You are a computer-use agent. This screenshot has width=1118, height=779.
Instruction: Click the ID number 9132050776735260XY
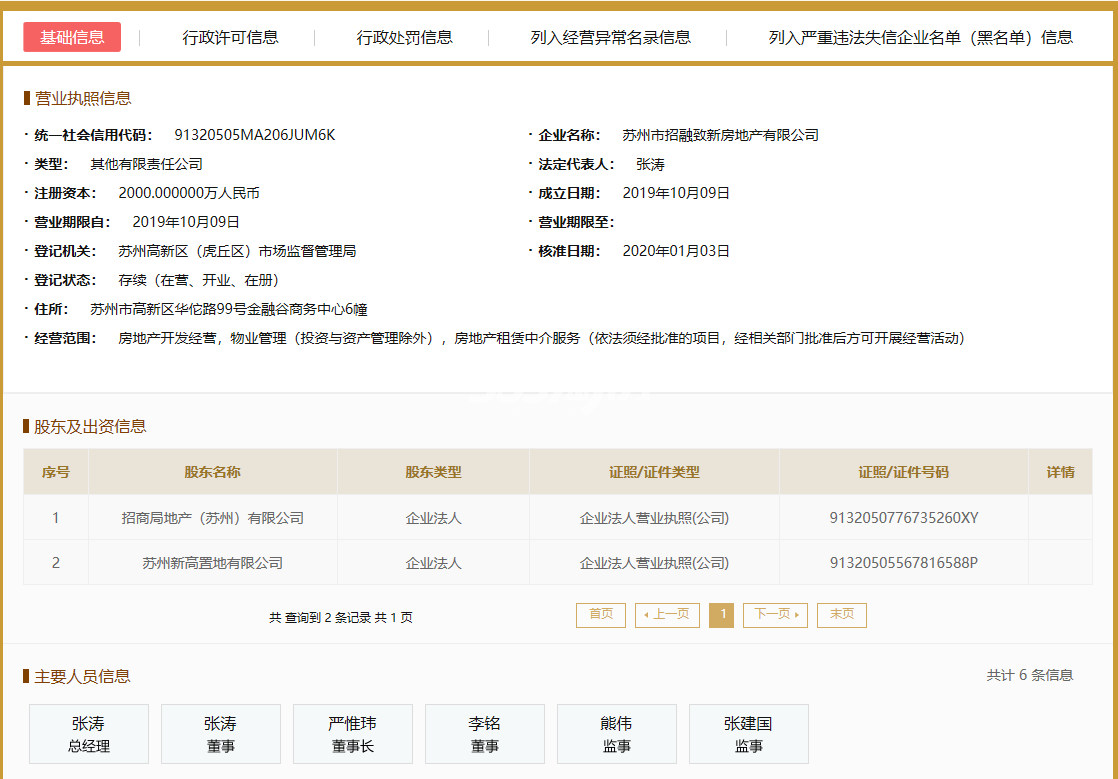click(903, 518)
